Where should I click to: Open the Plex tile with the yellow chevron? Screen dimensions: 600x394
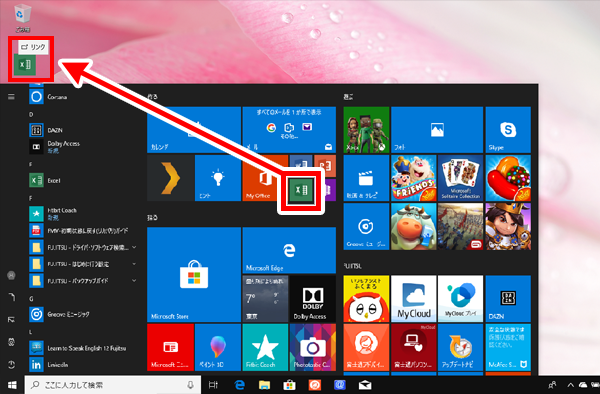170,178
